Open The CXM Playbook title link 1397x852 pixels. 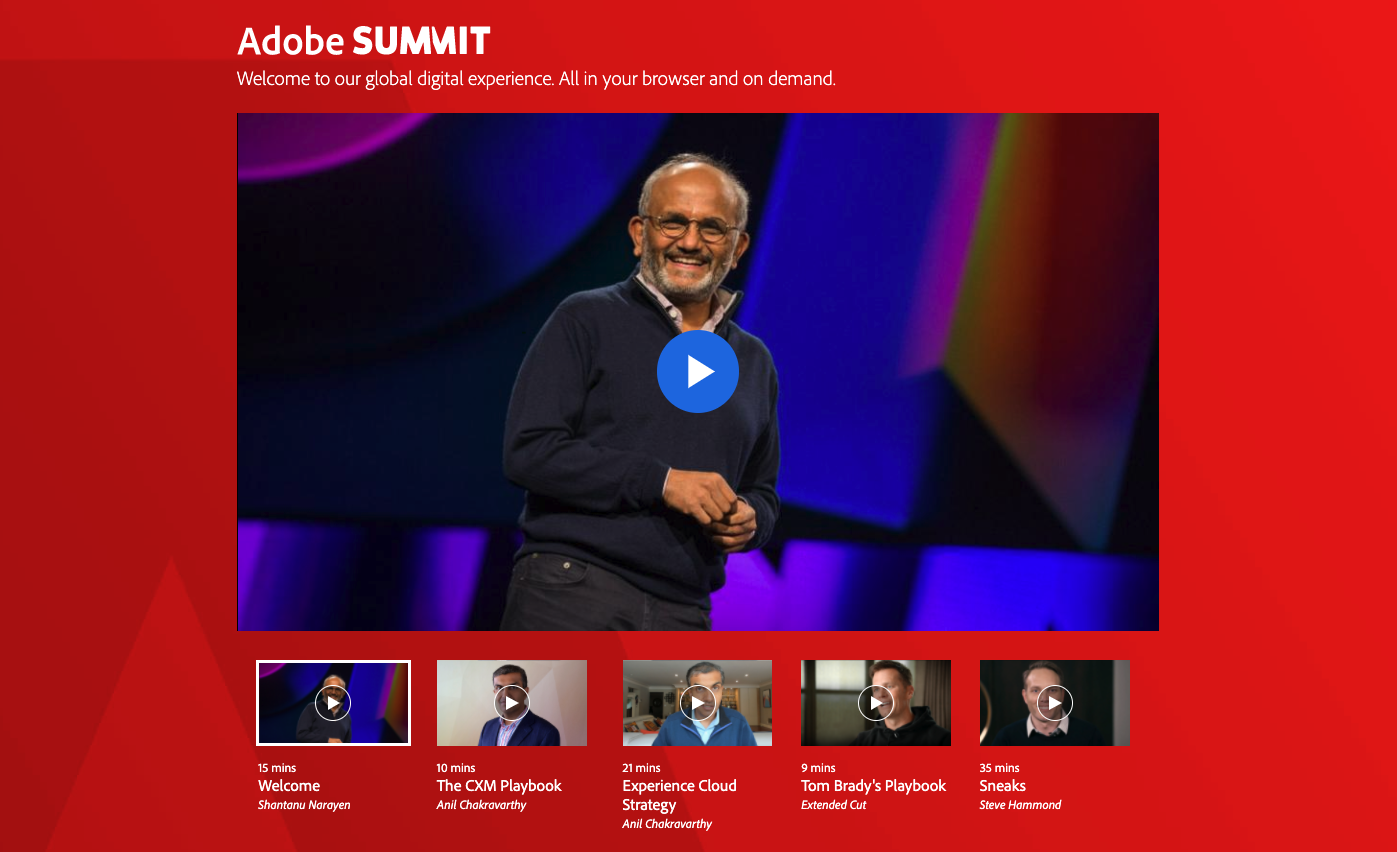coord(499,786)
